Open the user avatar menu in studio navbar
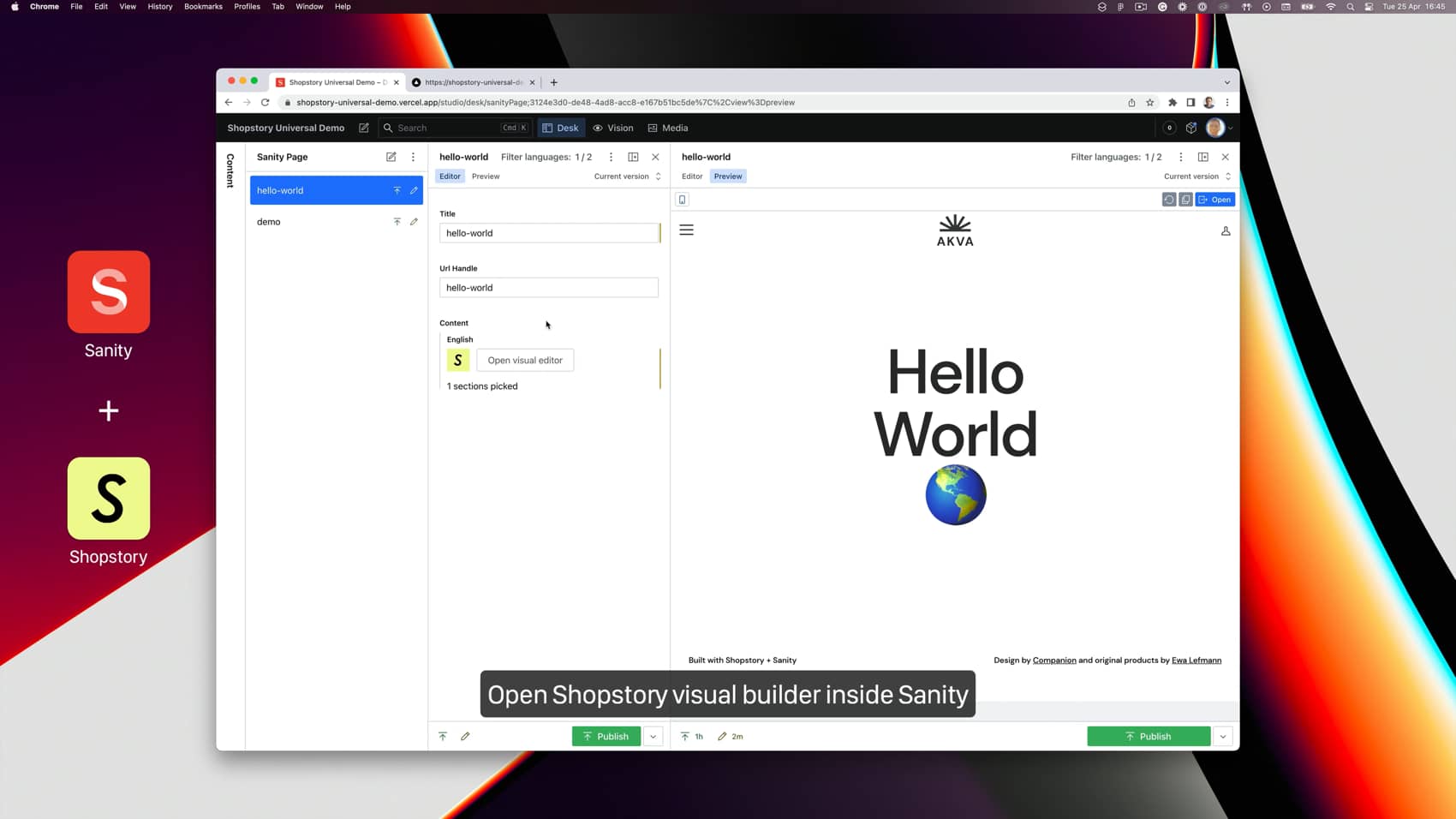1456x819 pixels. tap(1219, 128)
